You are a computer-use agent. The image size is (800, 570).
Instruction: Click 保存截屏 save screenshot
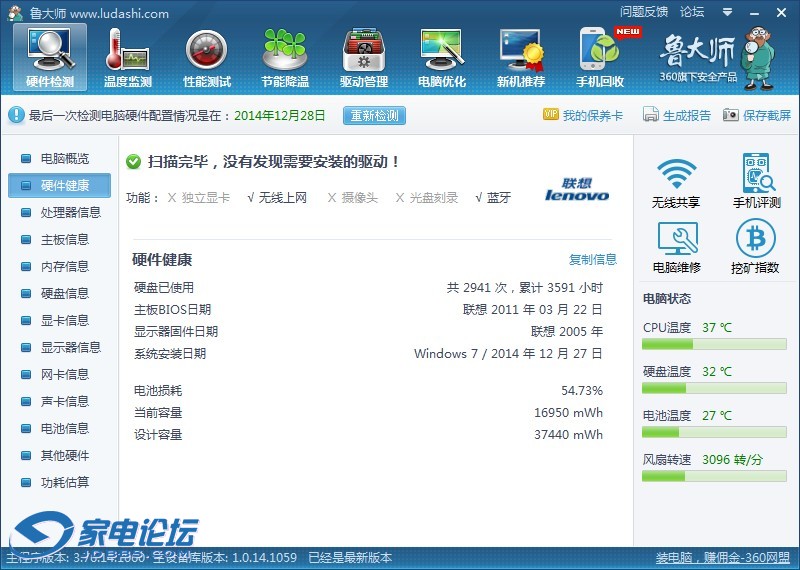click(757, 115)
